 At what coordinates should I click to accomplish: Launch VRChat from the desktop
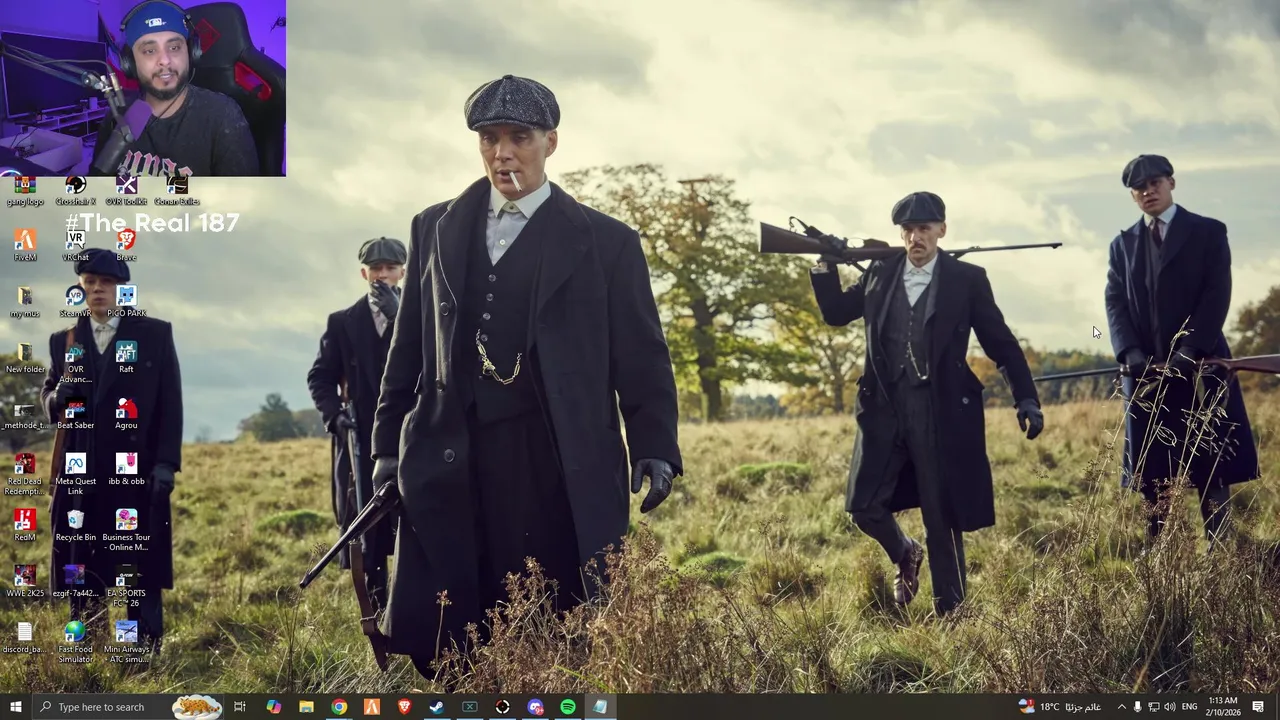point(75,245)
